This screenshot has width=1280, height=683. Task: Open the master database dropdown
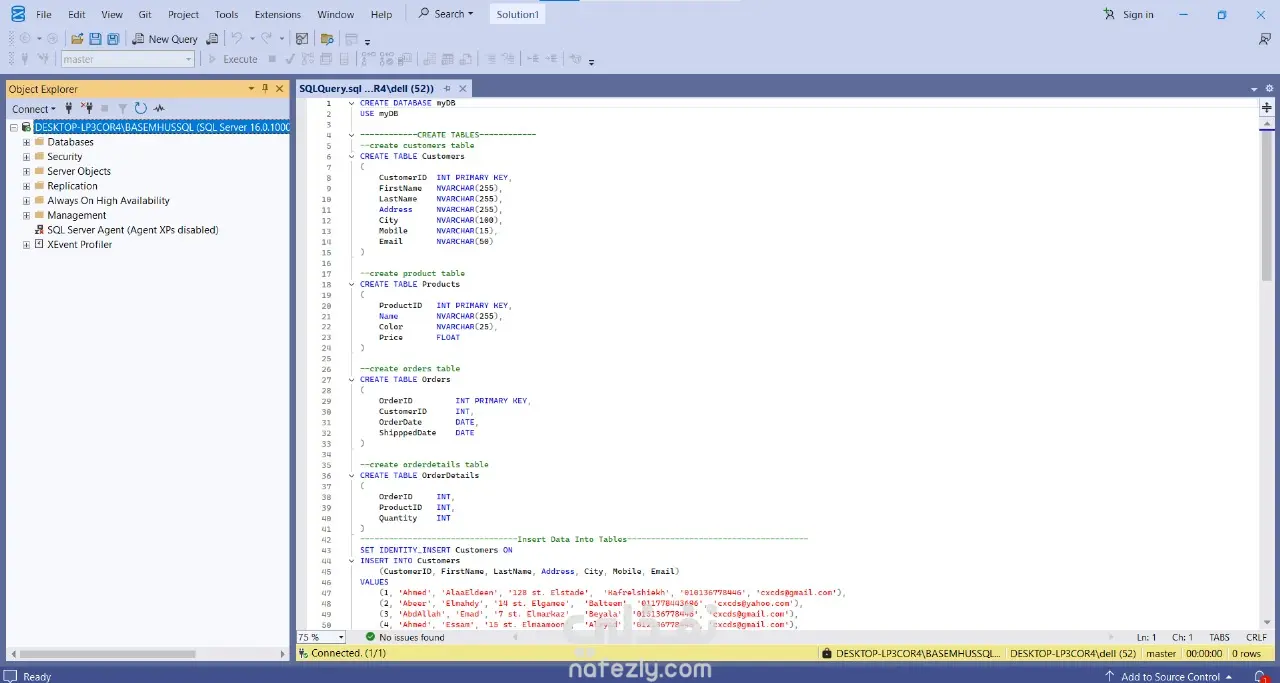188,60
